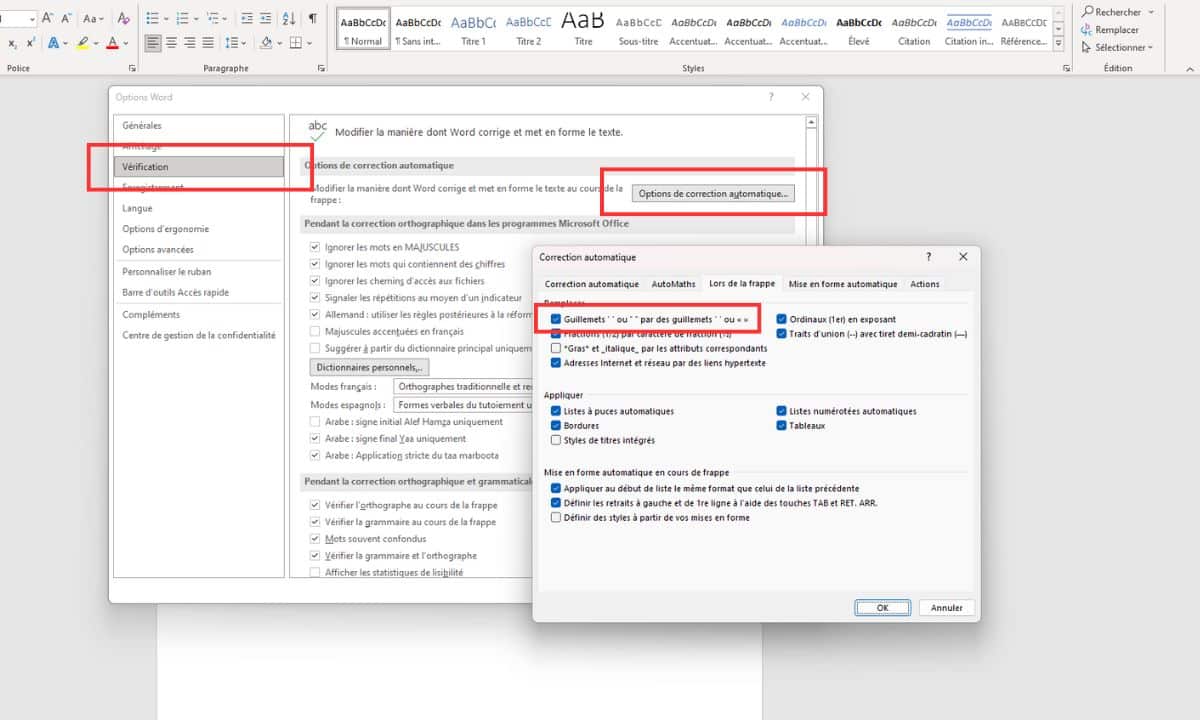This screenshot has width=1200, height=720.
Task: Justify the paragraph text
Action: [209, 43]
